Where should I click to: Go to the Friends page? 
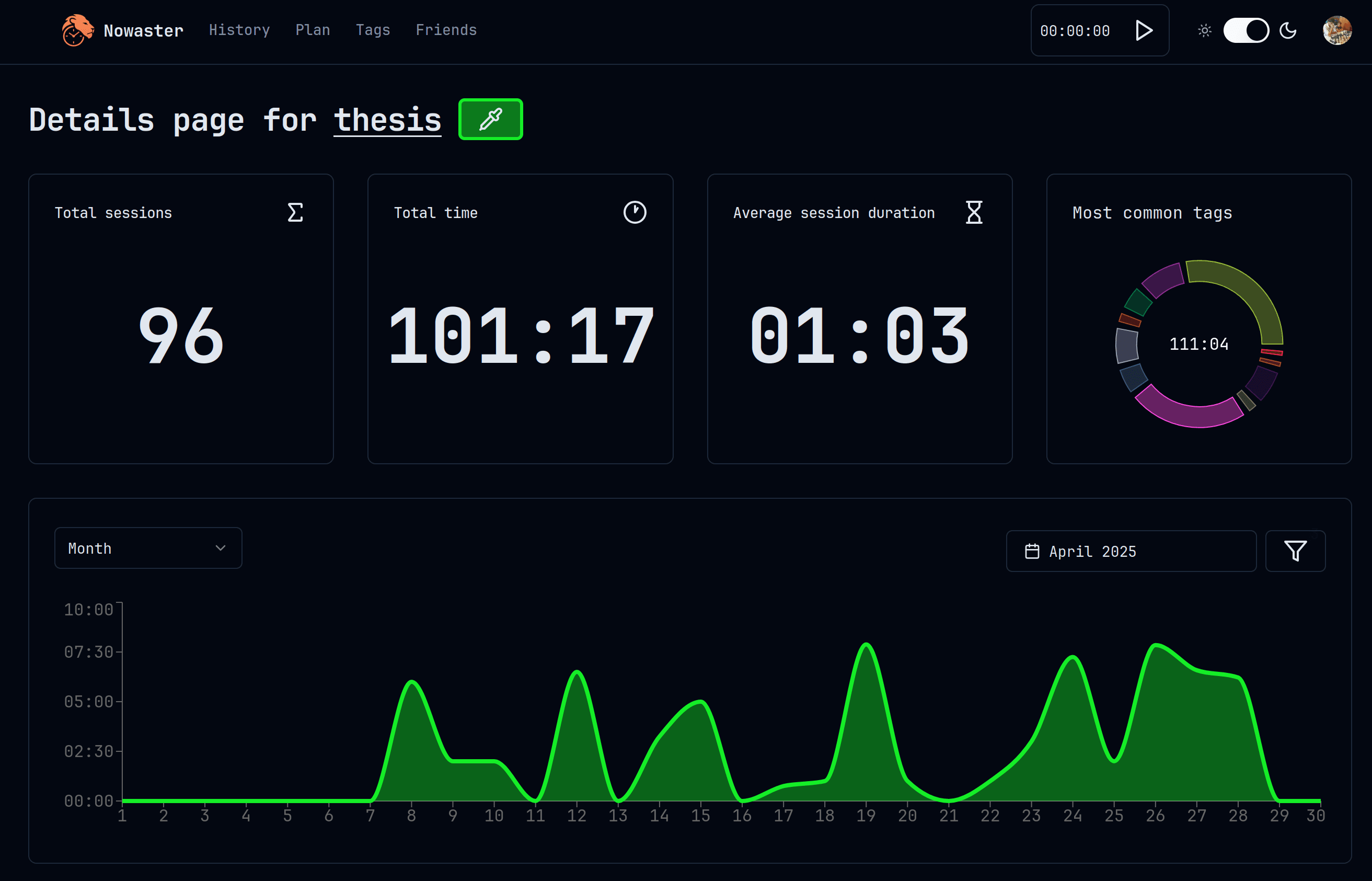tap(446, 30)
